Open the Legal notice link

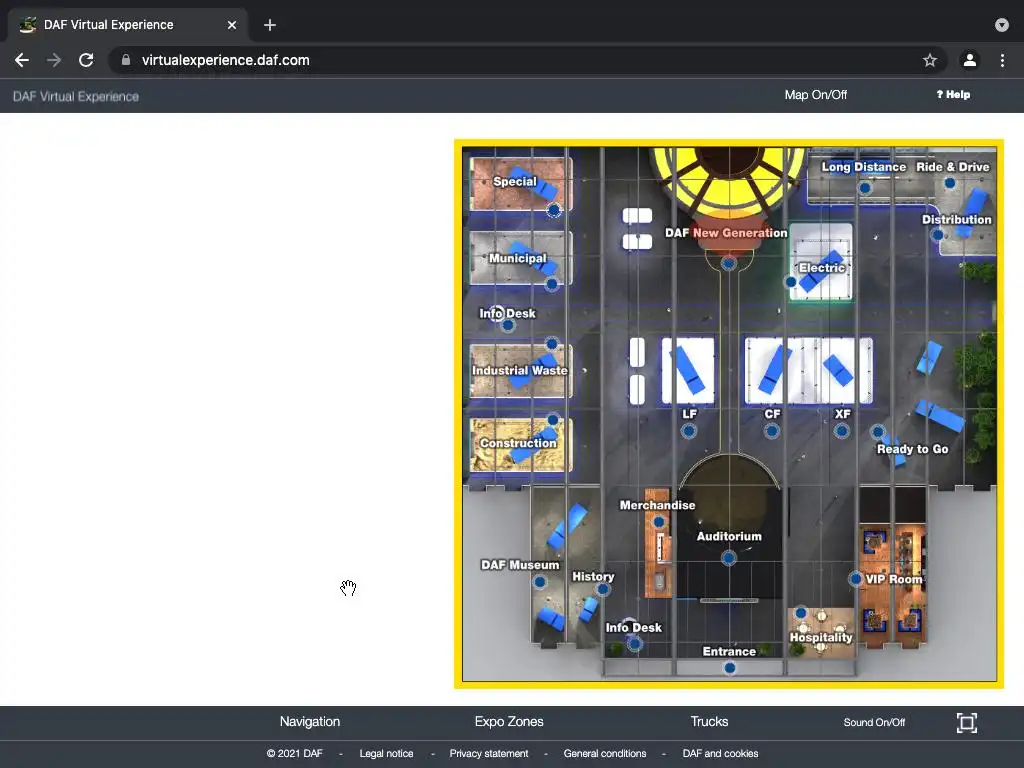386,754
